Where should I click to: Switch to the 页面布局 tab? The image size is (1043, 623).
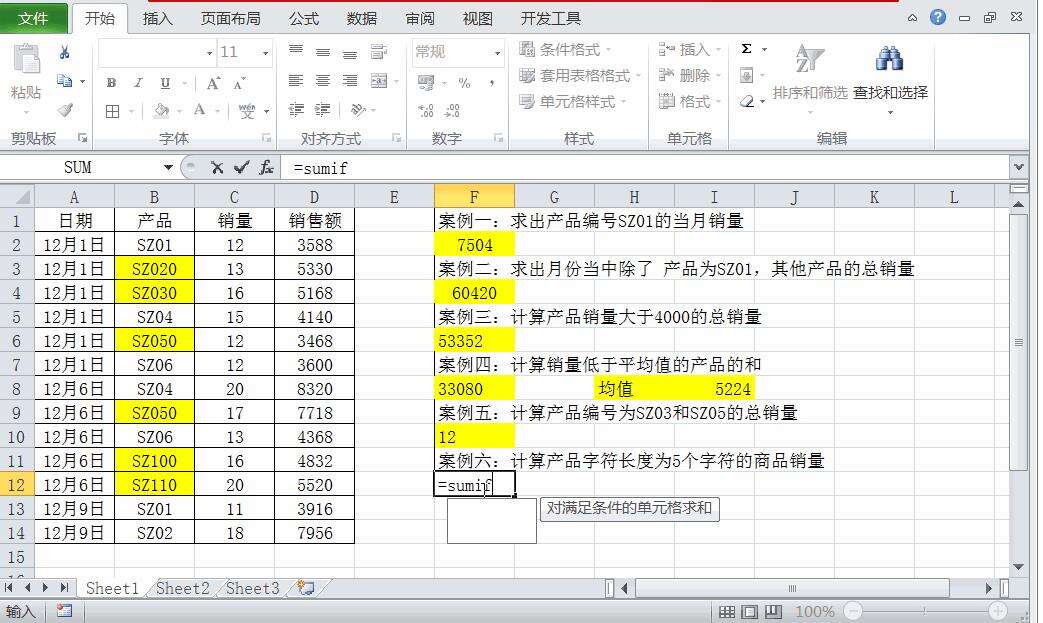[230, 19]
